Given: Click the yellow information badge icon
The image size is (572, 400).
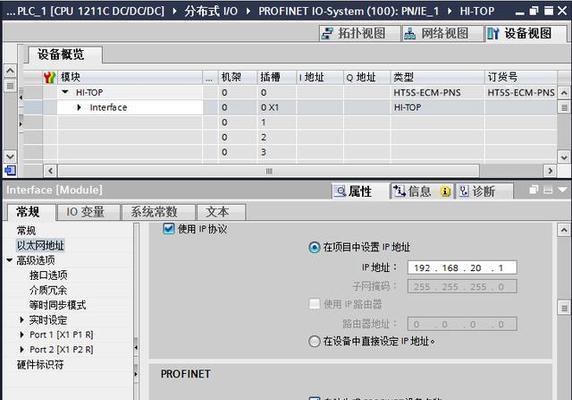Looking at the screenshot, I should pyautogui.click(x=445, y=191).
